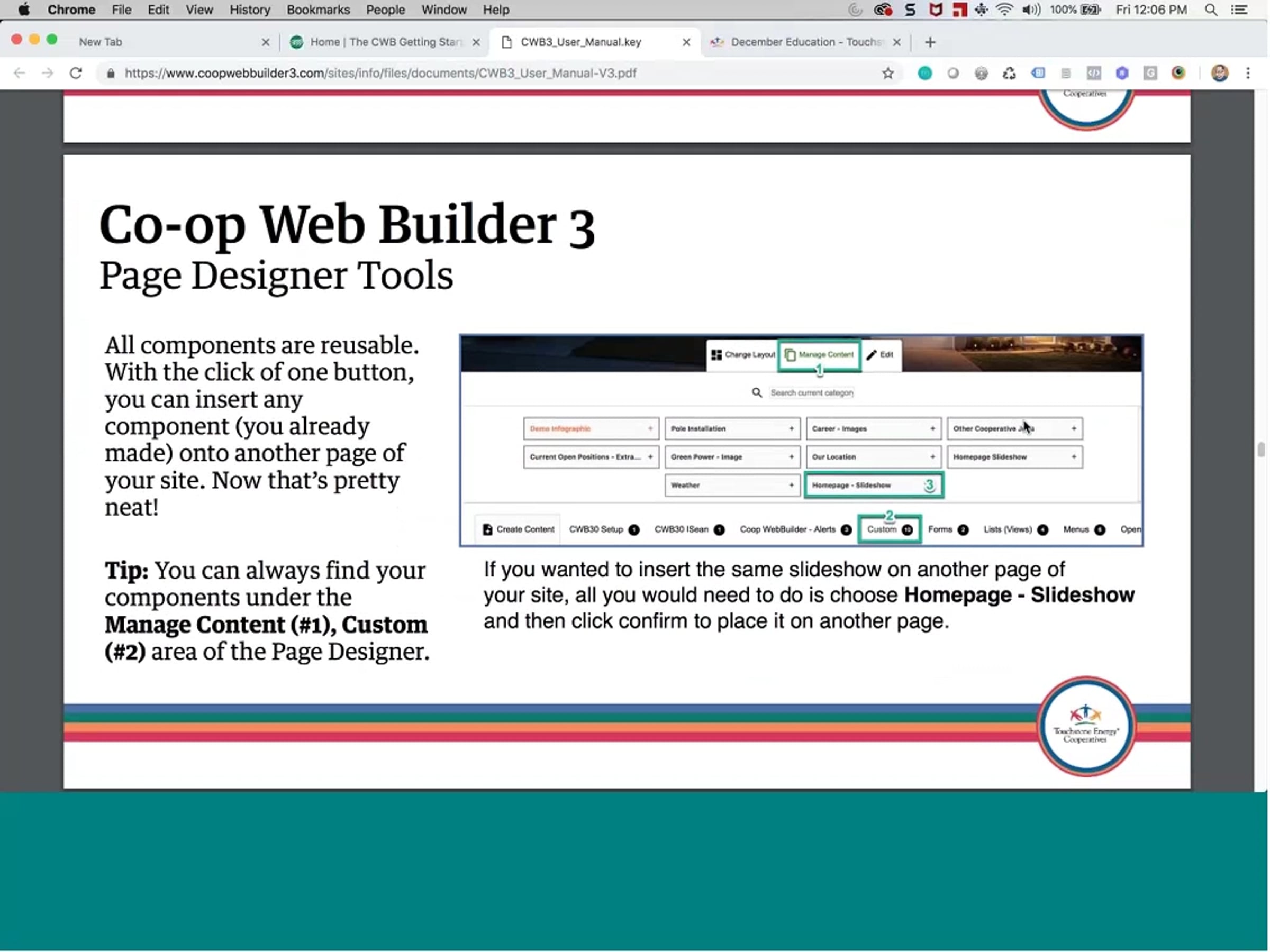
Task: Click the Search current category field in screenshot
Action: (811, 392)
